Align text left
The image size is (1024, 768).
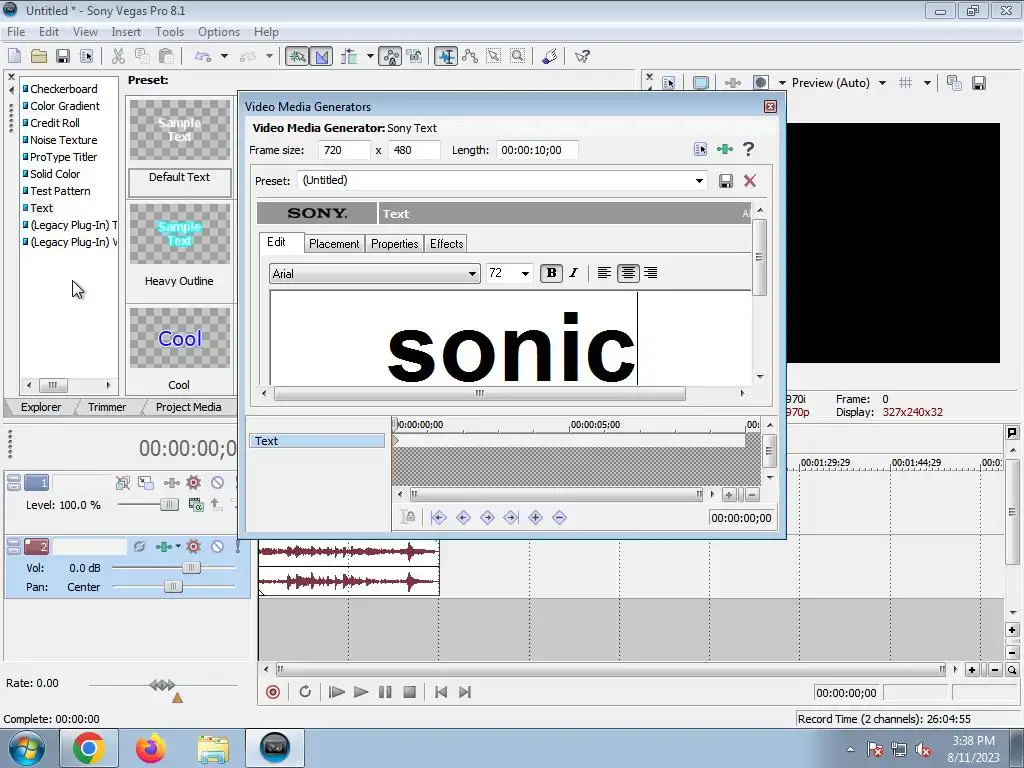coord(604,273)
